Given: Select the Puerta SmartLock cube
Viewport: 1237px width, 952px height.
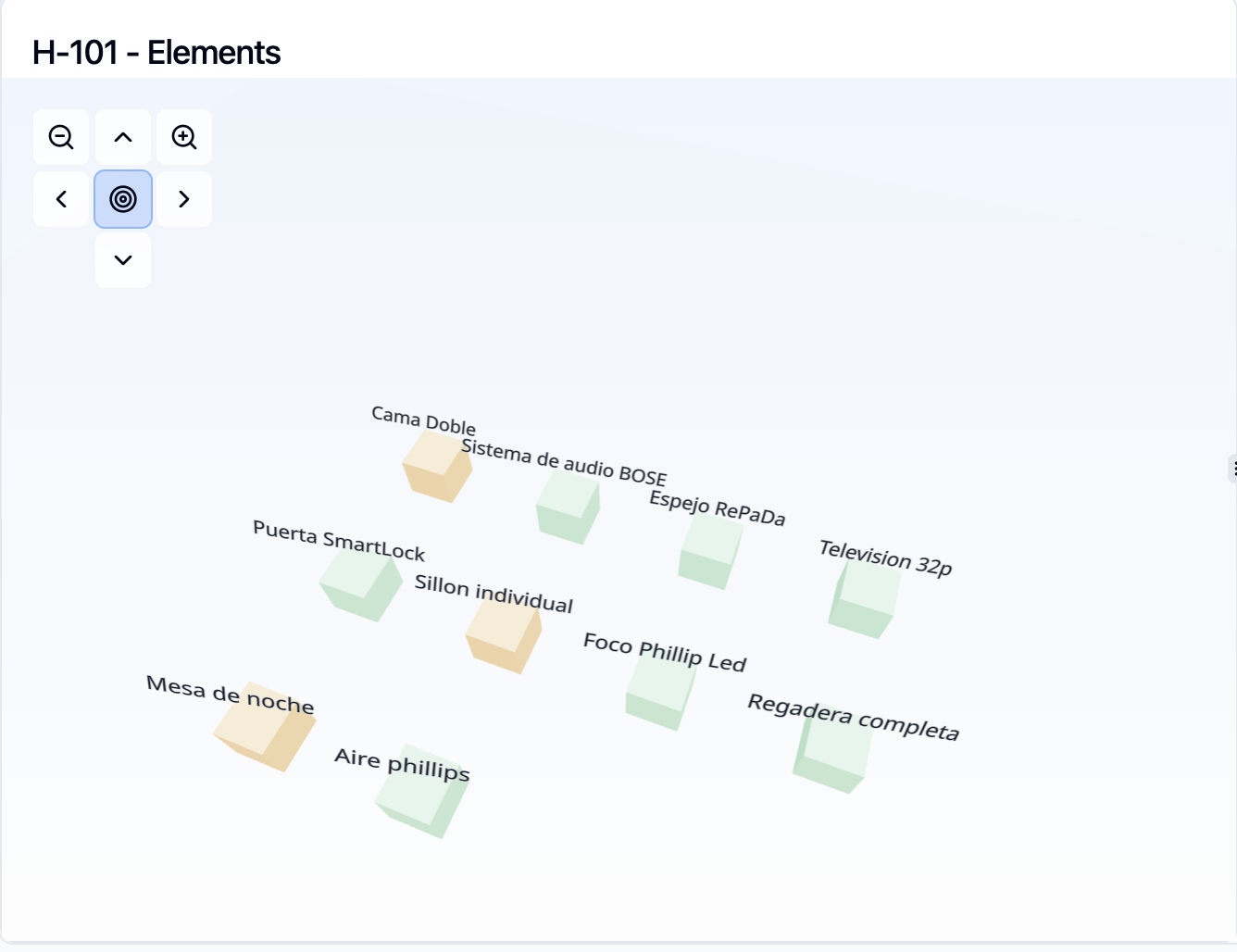Looking at the screenshot, I should click(x=361, y=584).
